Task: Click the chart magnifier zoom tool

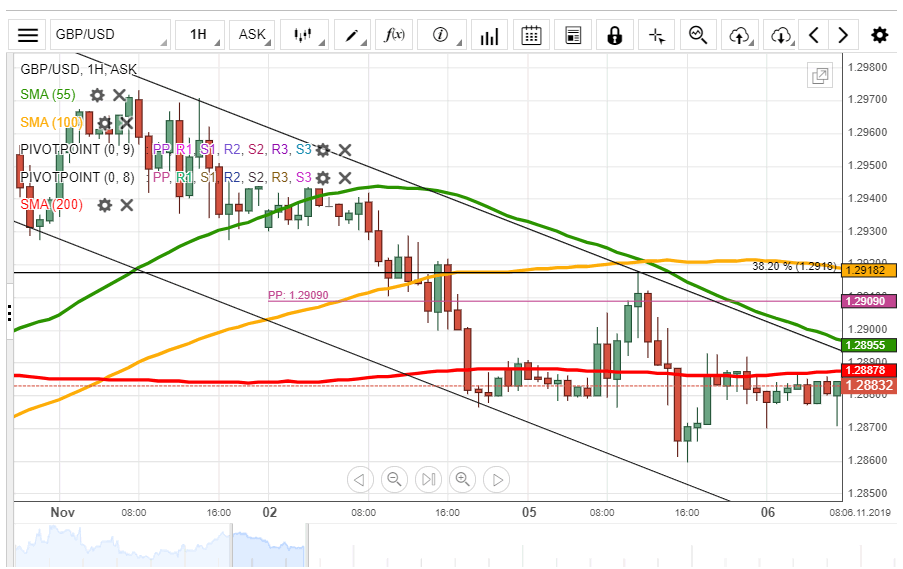Action: pos(699,35)
